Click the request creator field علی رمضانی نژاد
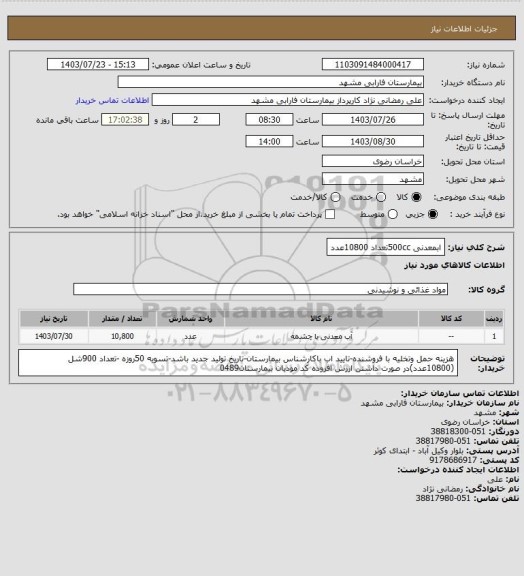The height and width of the screenshot is (576, 524). (x=288, y=100)
